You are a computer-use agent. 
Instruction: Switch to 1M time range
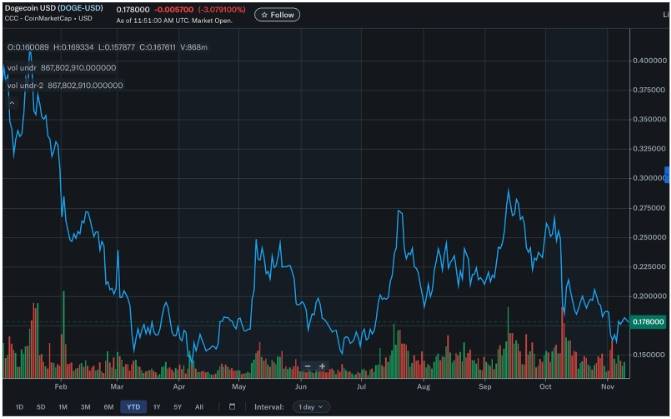(63, 407)
